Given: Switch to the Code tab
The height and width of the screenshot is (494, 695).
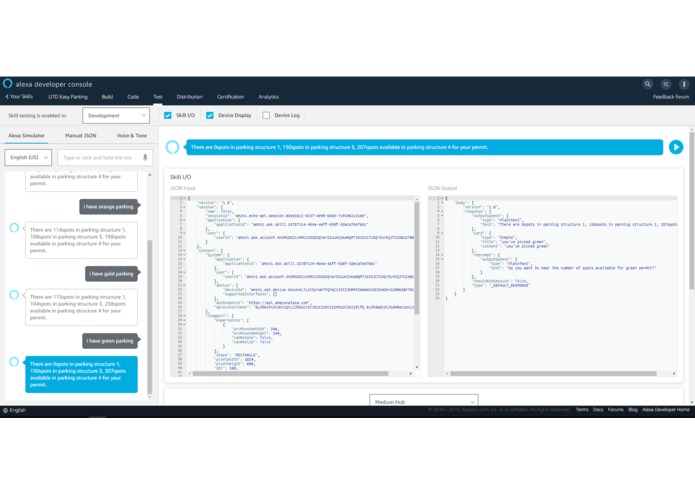Looking at the screenshot, I should (133, 97).
